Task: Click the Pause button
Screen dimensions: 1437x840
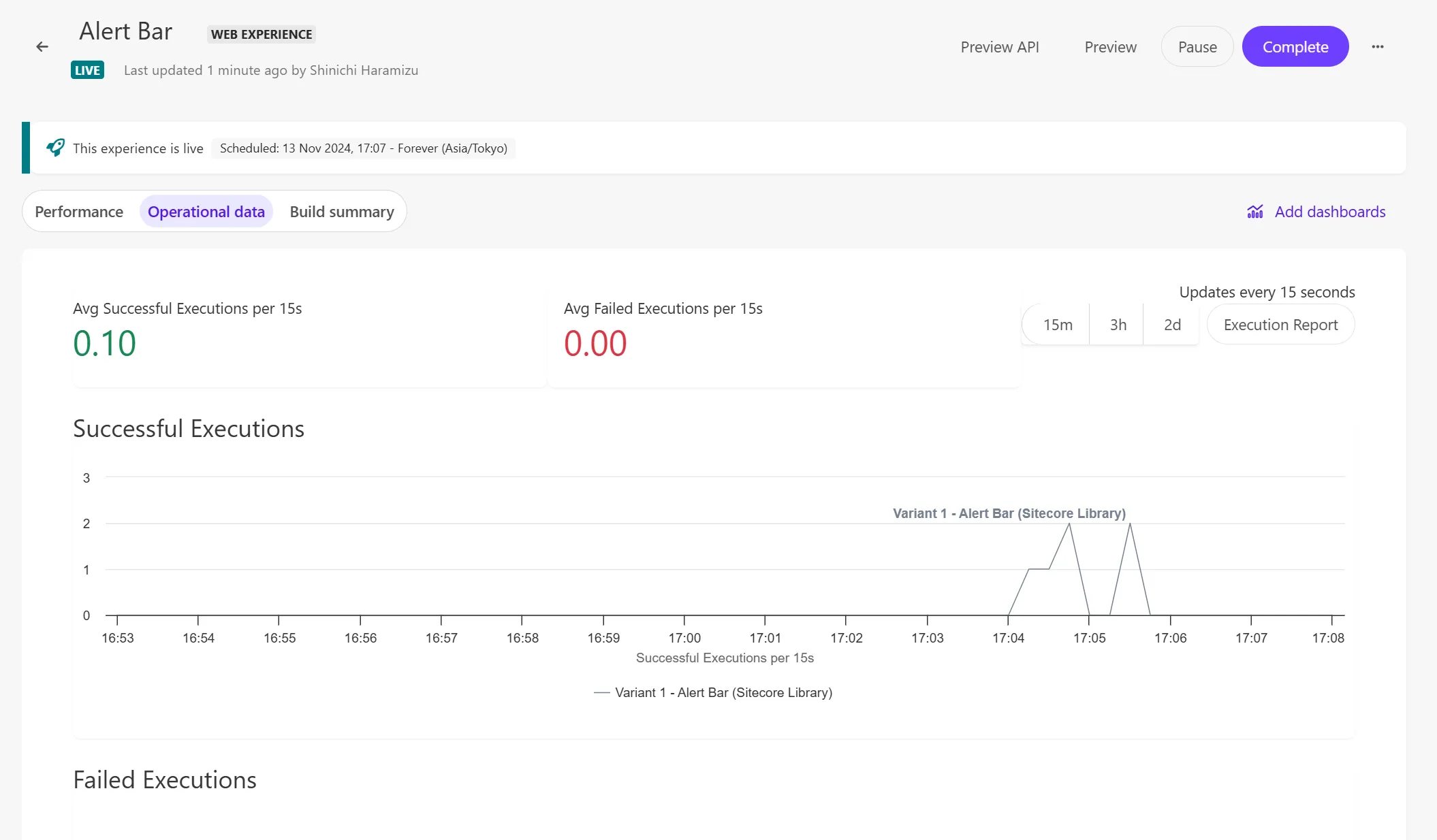Action: tap(1196, 47)
